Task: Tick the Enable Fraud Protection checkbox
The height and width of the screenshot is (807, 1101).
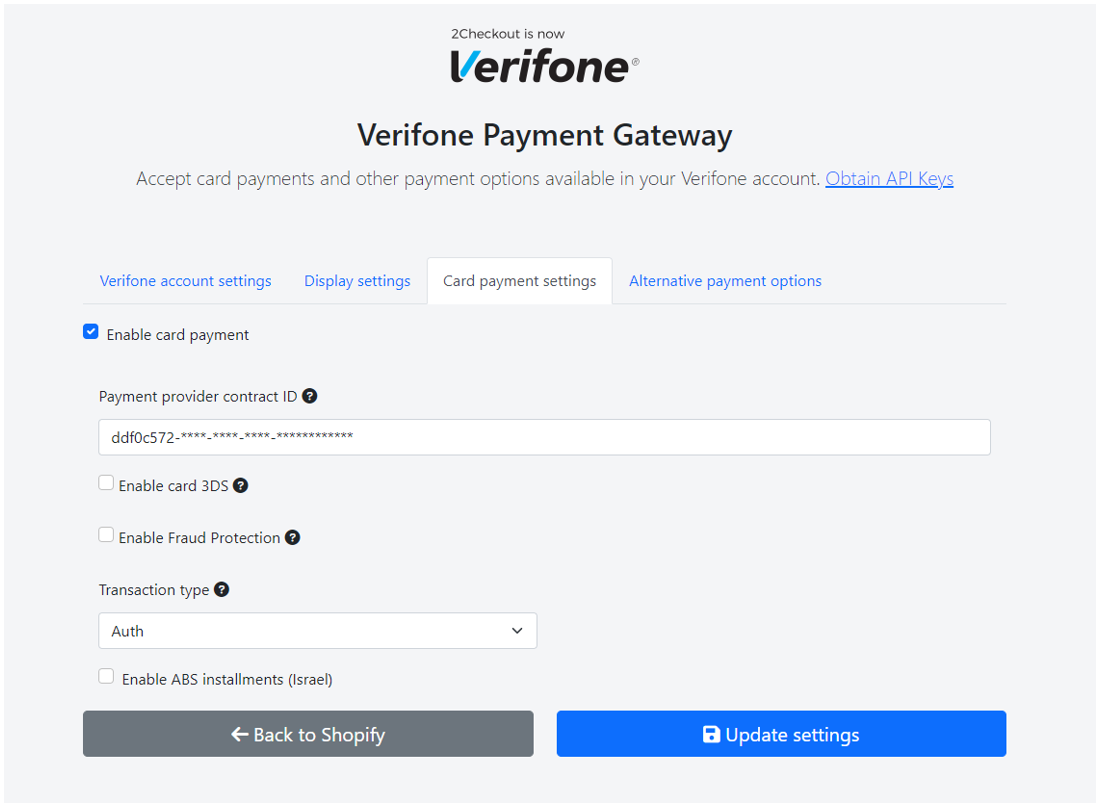Action: 106,534
